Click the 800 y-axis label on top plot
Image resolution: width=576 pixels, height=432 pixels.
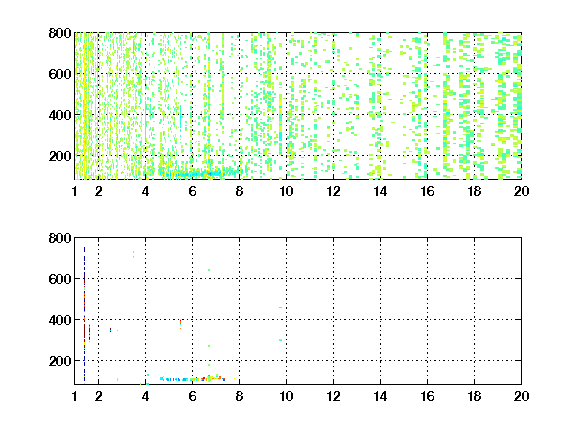coord(60,33)
